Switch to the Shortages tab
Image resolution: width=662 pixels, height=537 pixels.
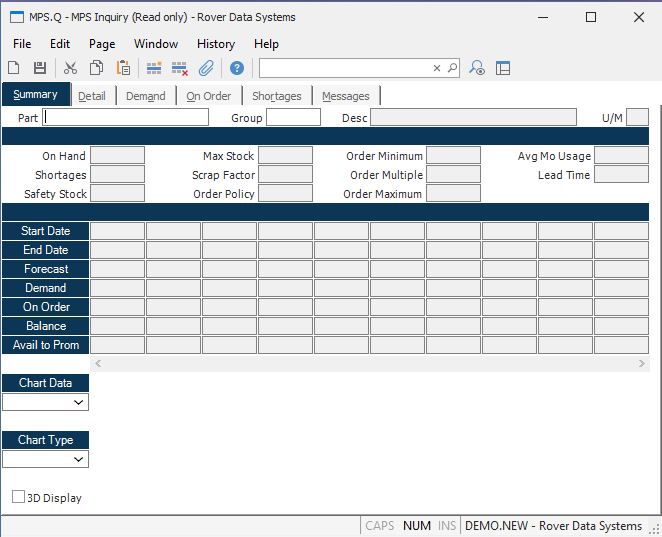(x=276, y=96)
